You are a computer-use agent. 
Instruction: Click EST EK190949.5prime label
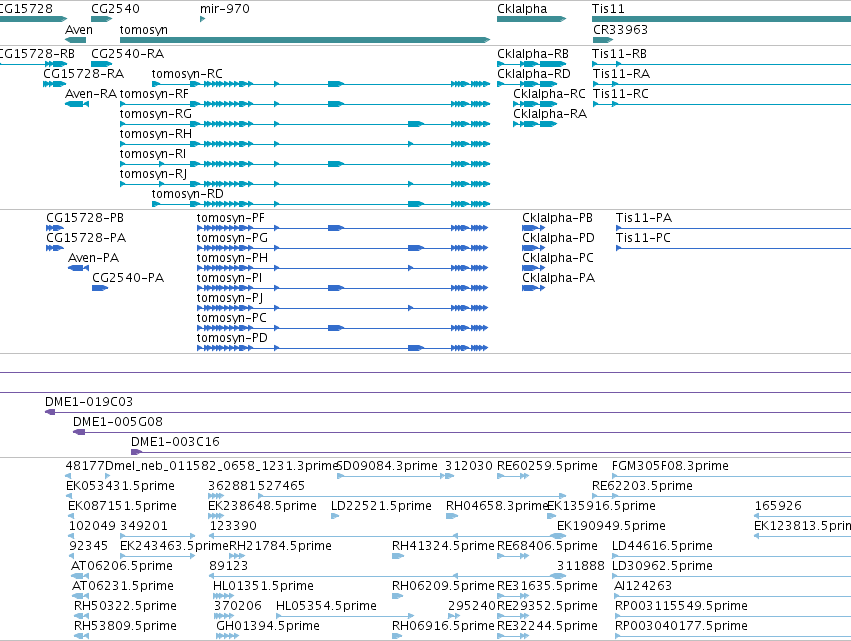point(612,526)
